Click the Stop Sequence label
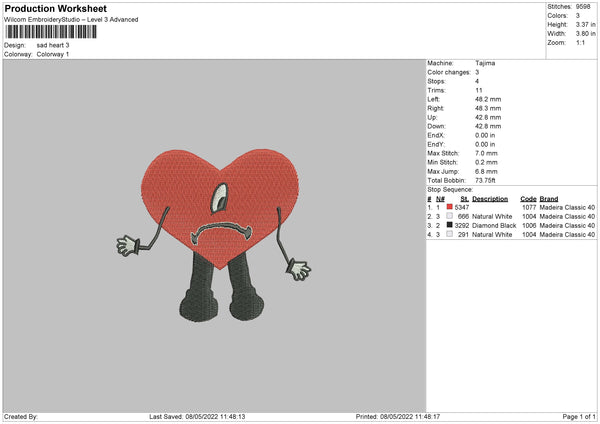Image resolution: width=600 pixels, height=424 pixels. click(x=449, y=188)
